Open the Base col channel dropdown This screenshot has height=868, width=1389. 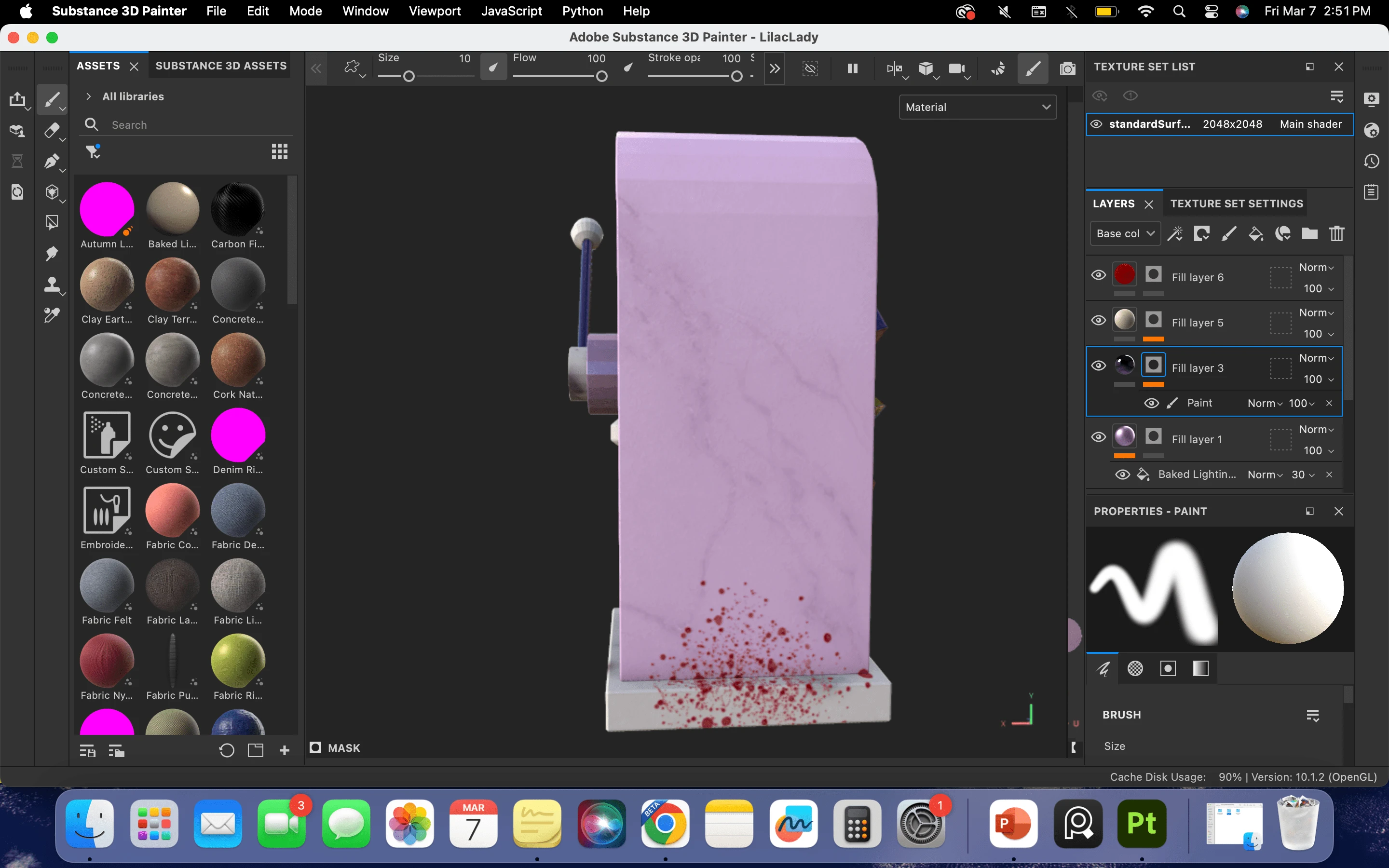pos(1124,234)
